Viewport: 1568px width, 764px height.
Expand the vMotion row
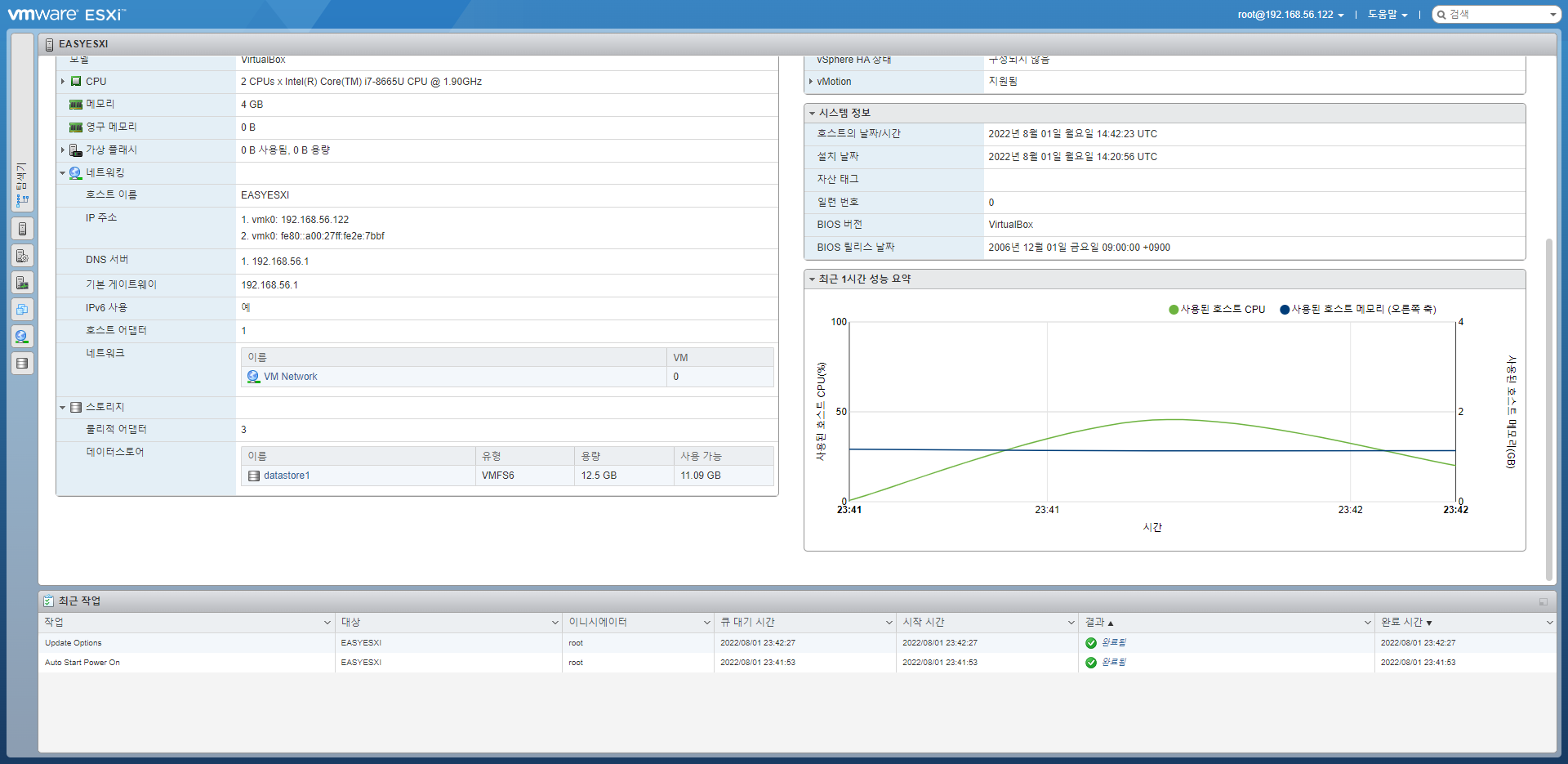(x=811, y=82)
